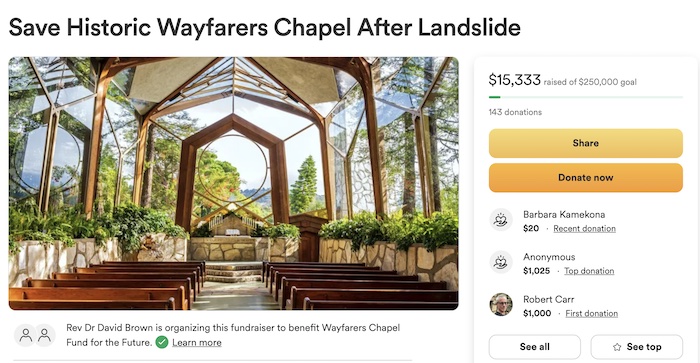Show top donations with See top
The image size is (700, 363).
637,347
